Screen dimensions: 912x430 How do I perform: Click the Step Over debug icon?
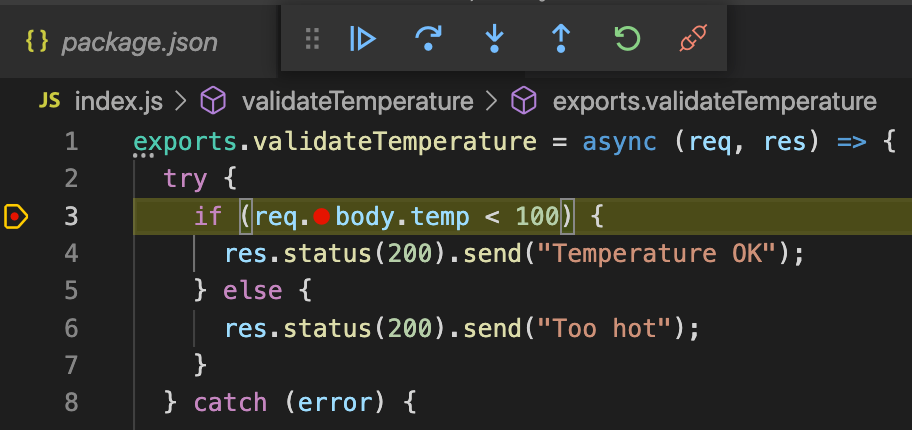pyautogui.click(x=428, y=39)
